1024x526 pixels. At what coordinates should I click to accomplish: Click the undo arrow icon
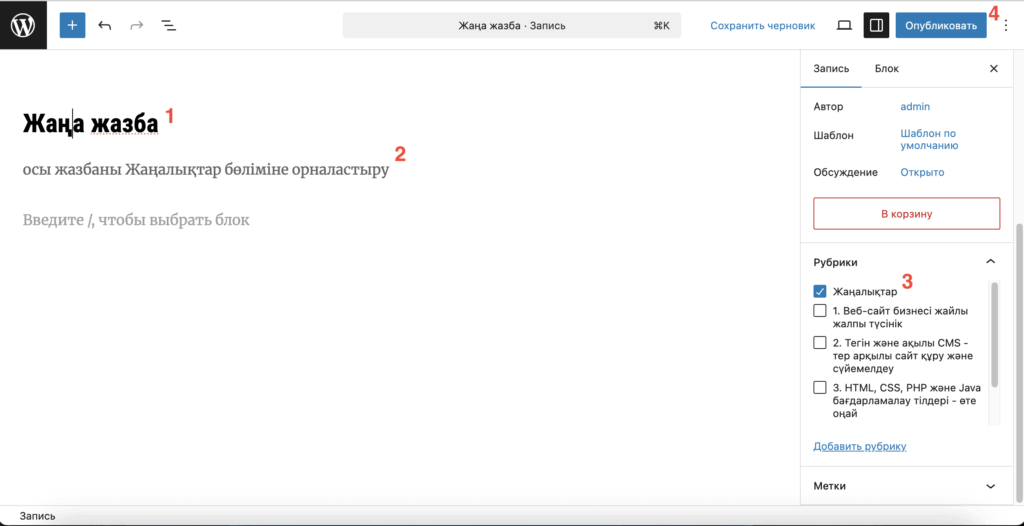tap(105, 25)
